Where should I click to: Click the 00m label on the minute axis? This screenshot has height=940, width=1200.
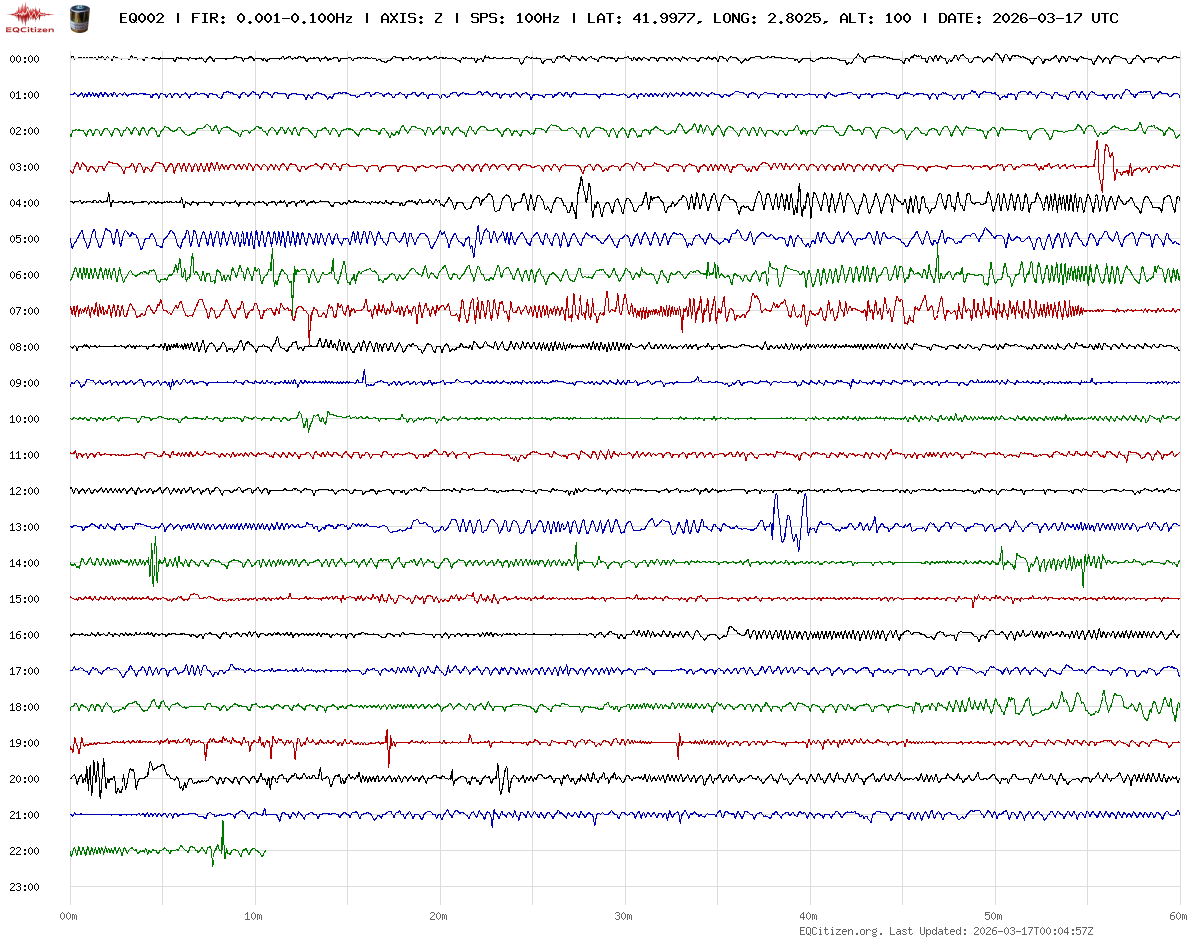[69, 915]
